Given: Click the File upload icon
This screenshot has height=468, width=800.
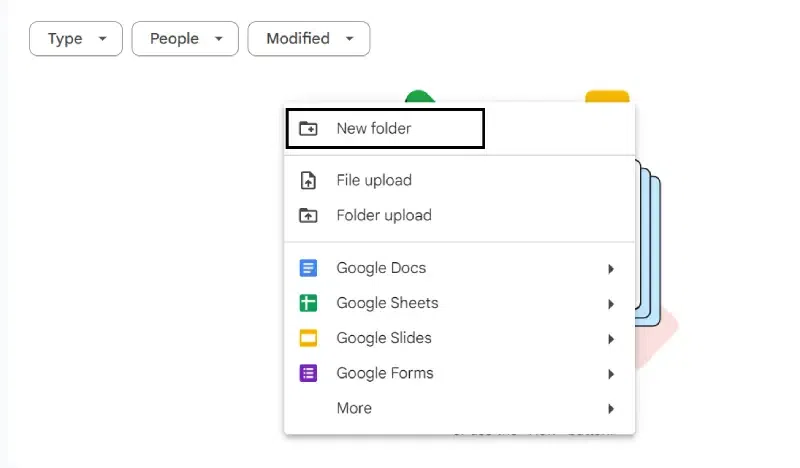Looking at the screenshot, I should click(308, 181).
